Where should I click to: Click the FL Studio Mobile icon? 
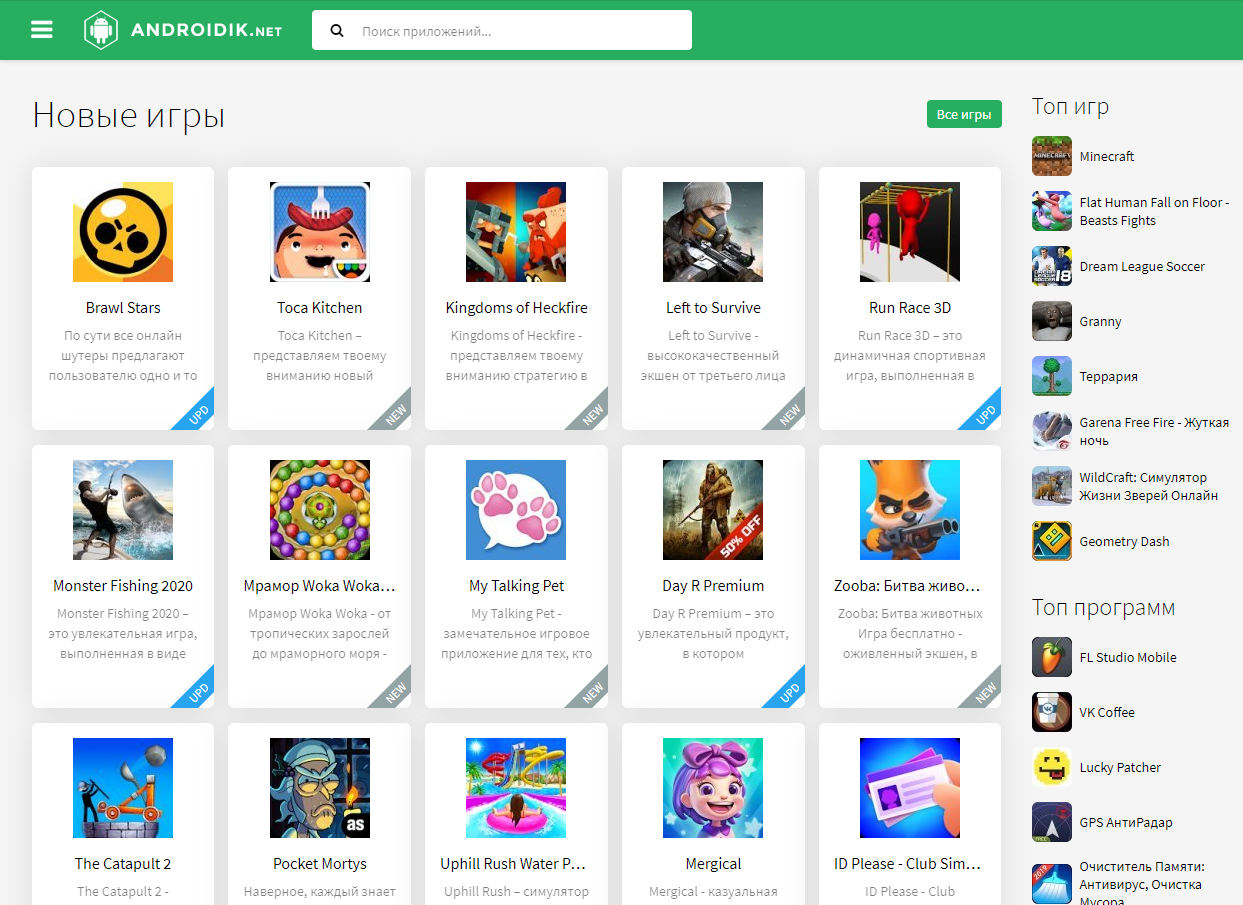(x=1051, y=658)
